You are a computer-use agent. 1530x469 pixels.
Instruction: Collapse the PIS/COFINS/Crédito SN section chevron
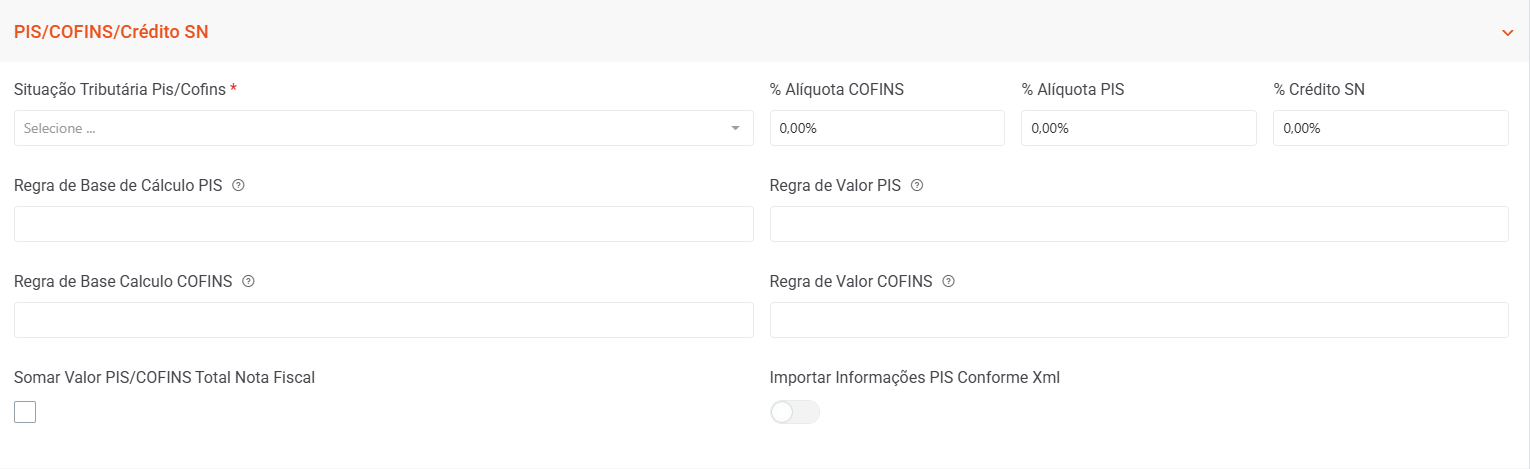(1507, 32)
